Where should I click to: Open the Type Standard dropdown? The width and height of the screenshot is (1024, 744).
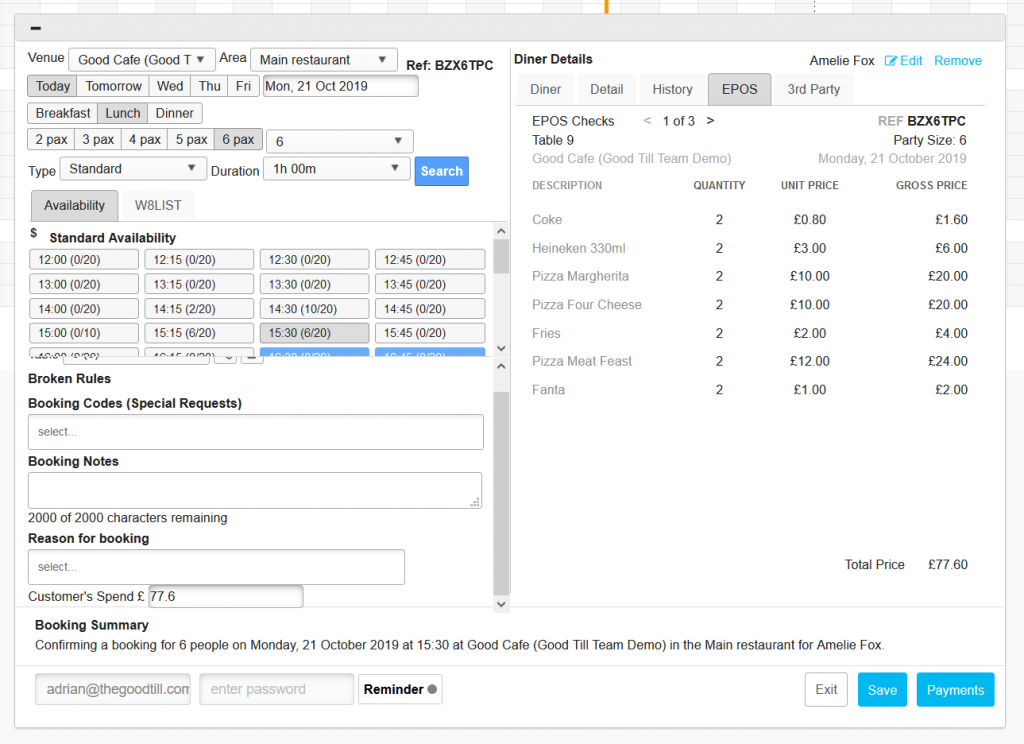coord(133,169)
